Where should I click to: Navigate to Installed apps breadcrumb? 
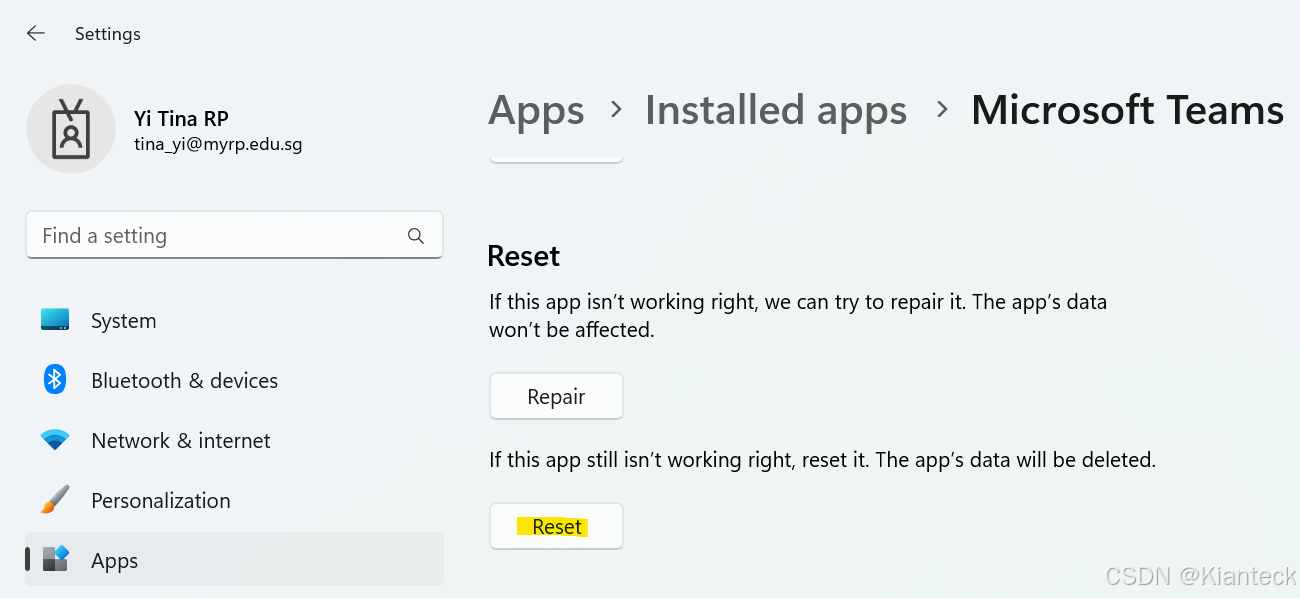(x=776, y=110)
